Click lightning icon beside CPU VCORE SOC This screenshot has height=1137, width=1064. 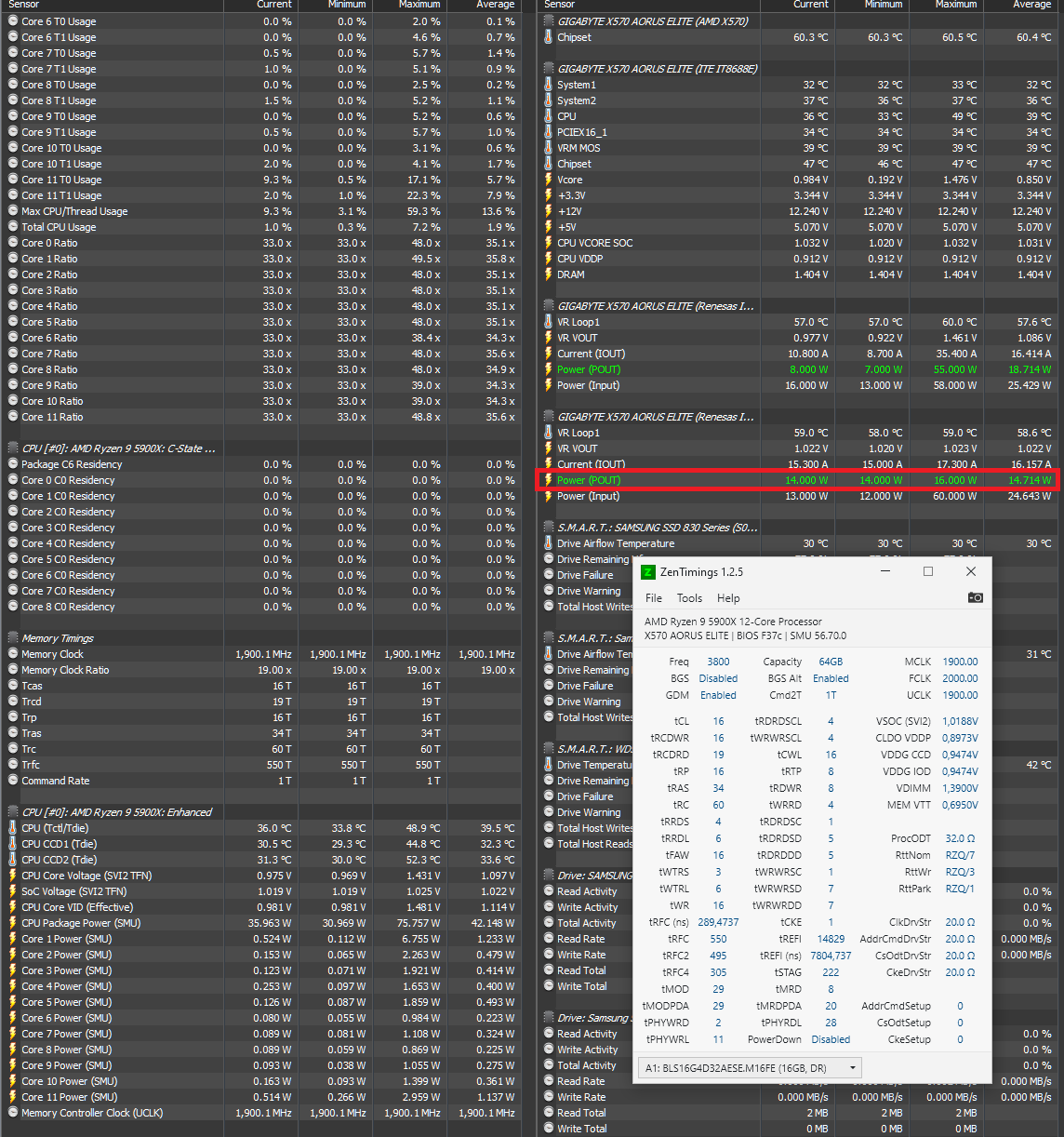pyautogui.click(x=549, y=243)
